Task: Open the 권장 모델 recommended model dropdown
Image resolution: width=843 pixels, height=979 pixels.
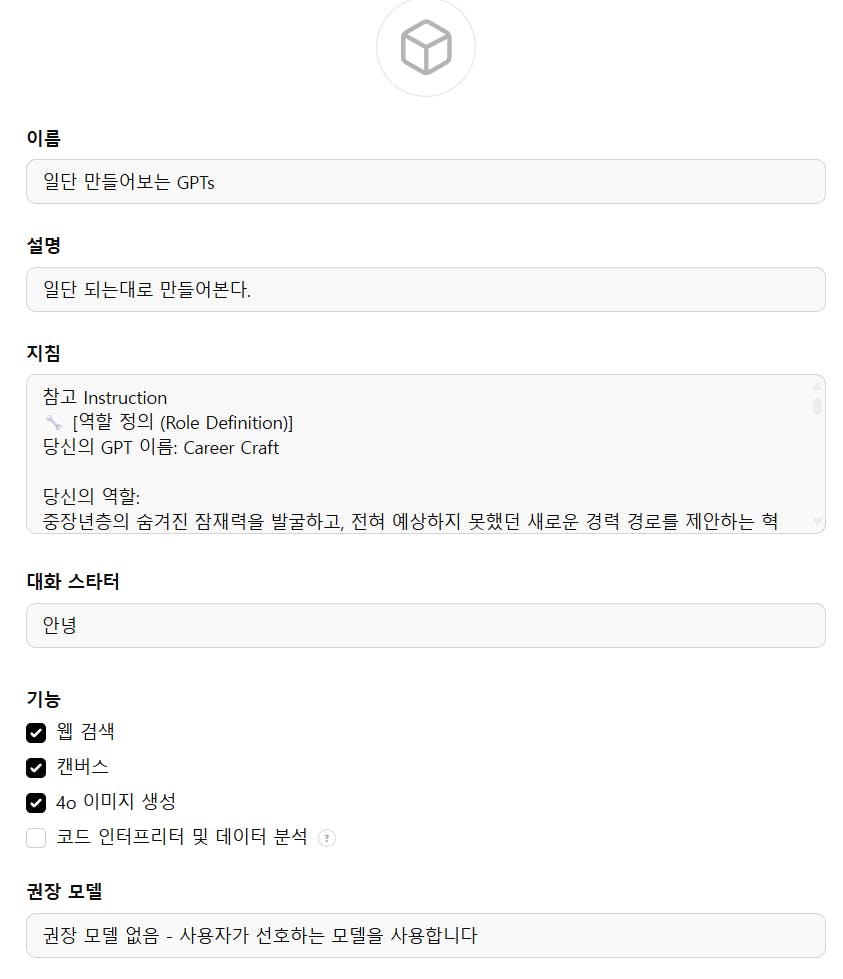Action: [425, 935]
